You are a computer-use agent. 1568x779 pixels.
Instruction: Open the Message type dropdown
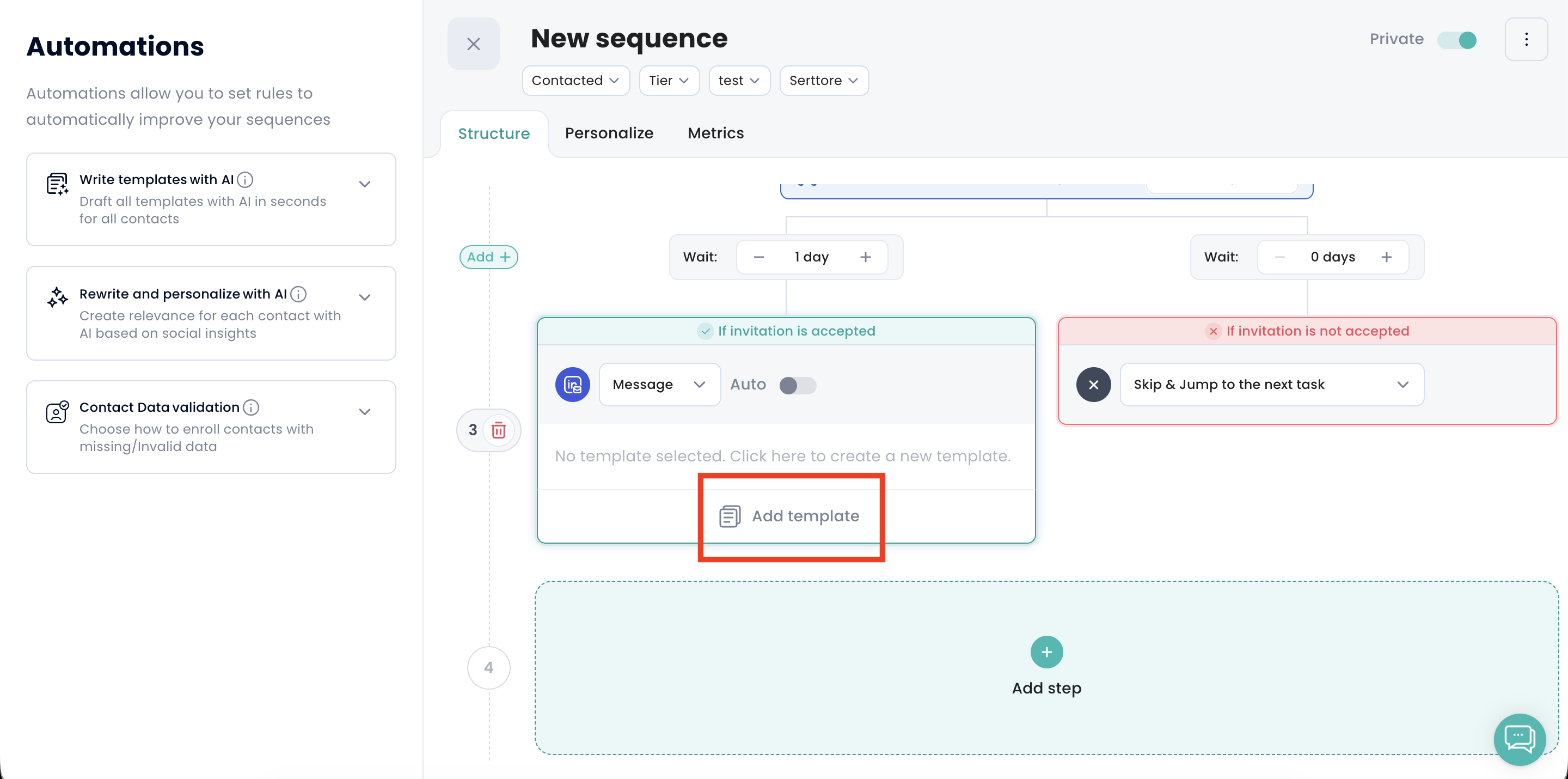click(659, 384)
